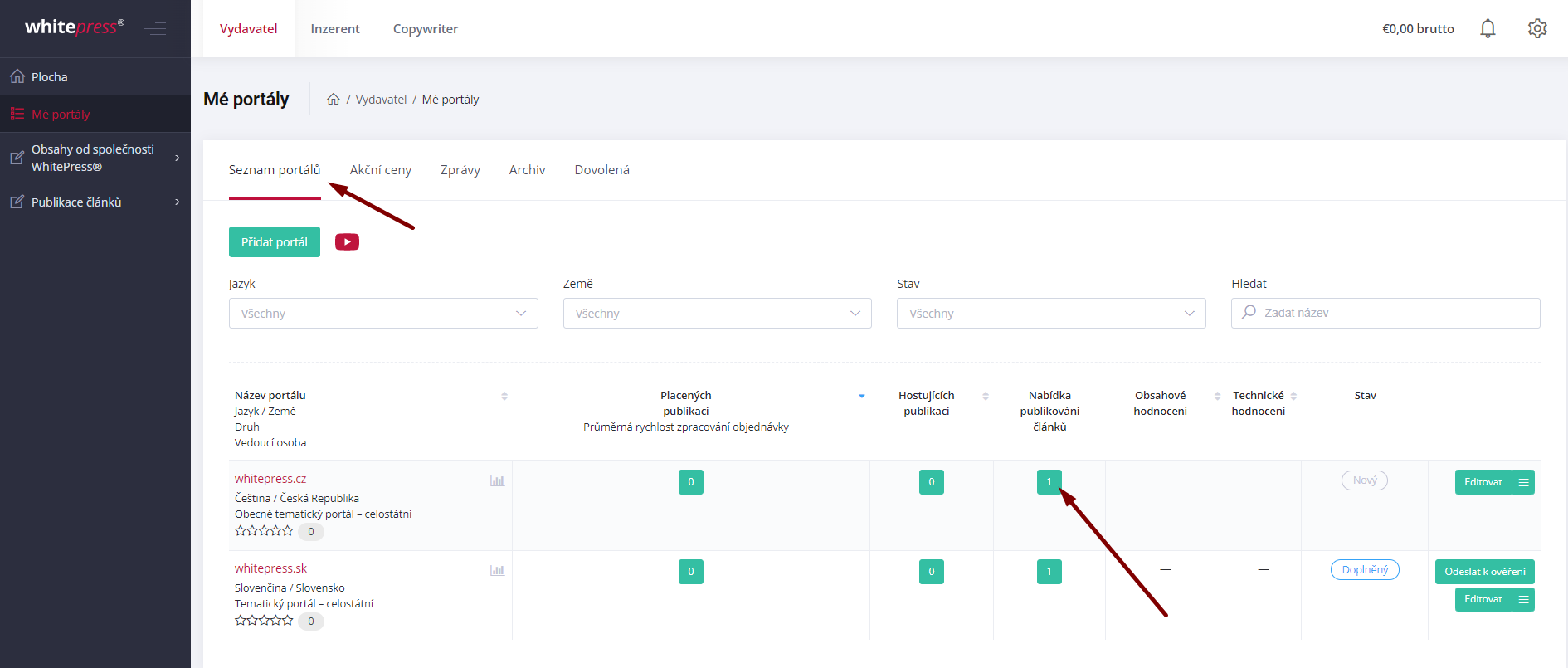The height and width of the screenshot is (668, 1568).
Task: Sort by Obsahové hodnocení column arrows
Action: 1217,396
